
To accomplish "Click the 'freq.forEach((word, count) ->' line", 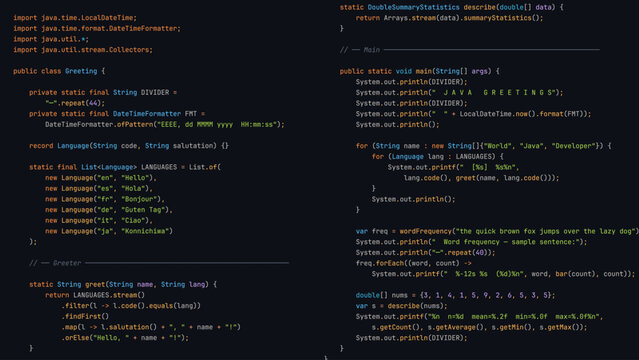I will 413,263.
